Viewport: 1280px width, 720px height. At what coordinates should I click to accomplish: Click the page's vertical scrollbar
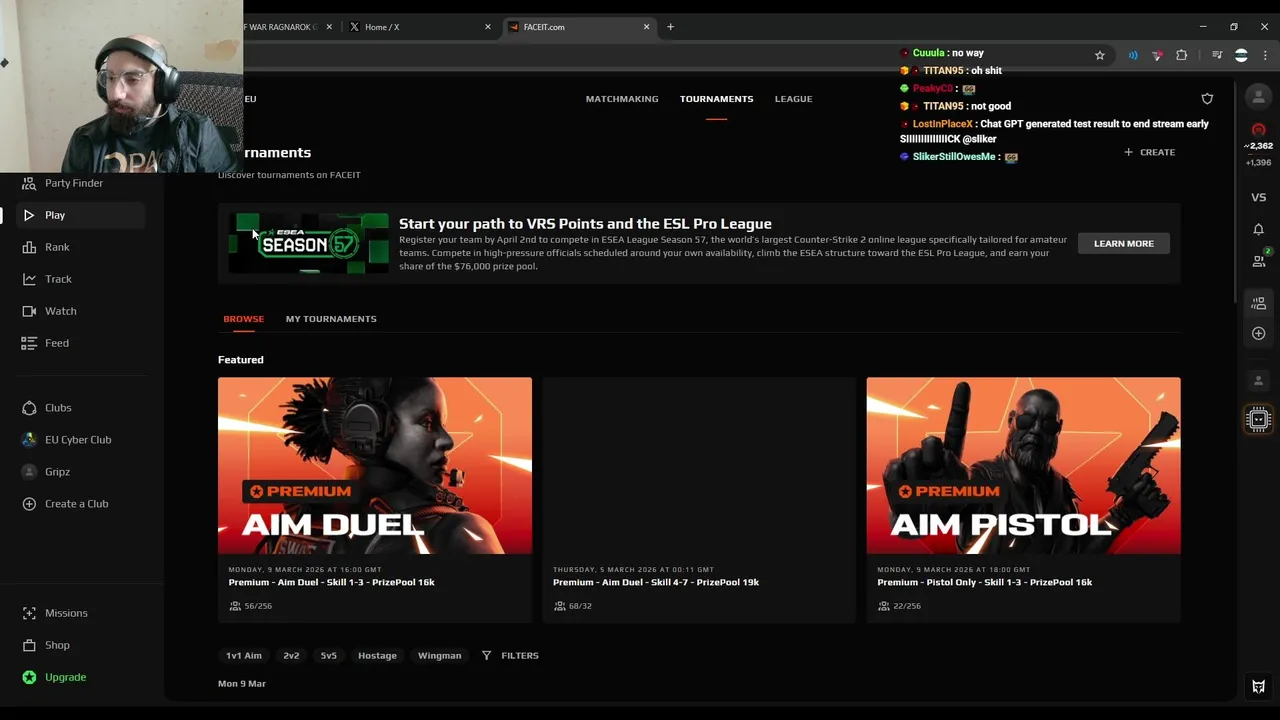(1236, 190)
